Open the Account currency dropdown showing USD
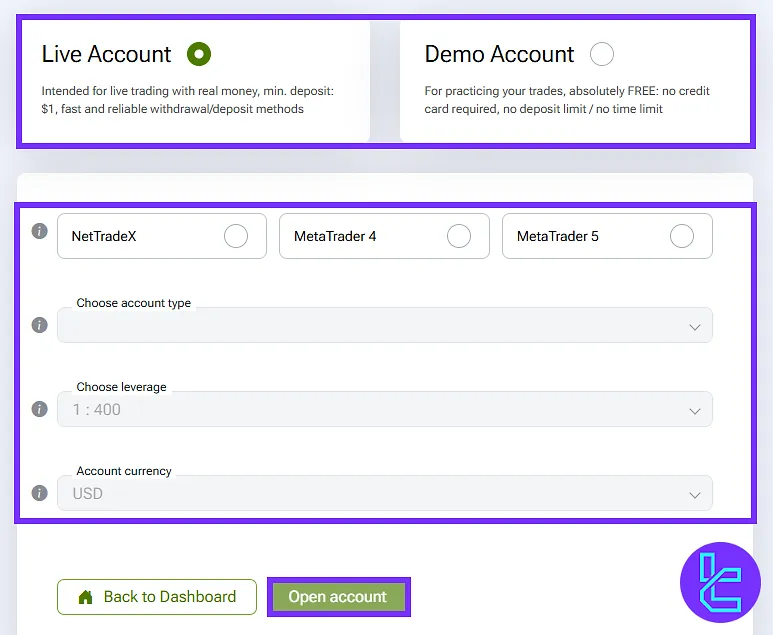The image size is (773, 635). click(385, 493)
